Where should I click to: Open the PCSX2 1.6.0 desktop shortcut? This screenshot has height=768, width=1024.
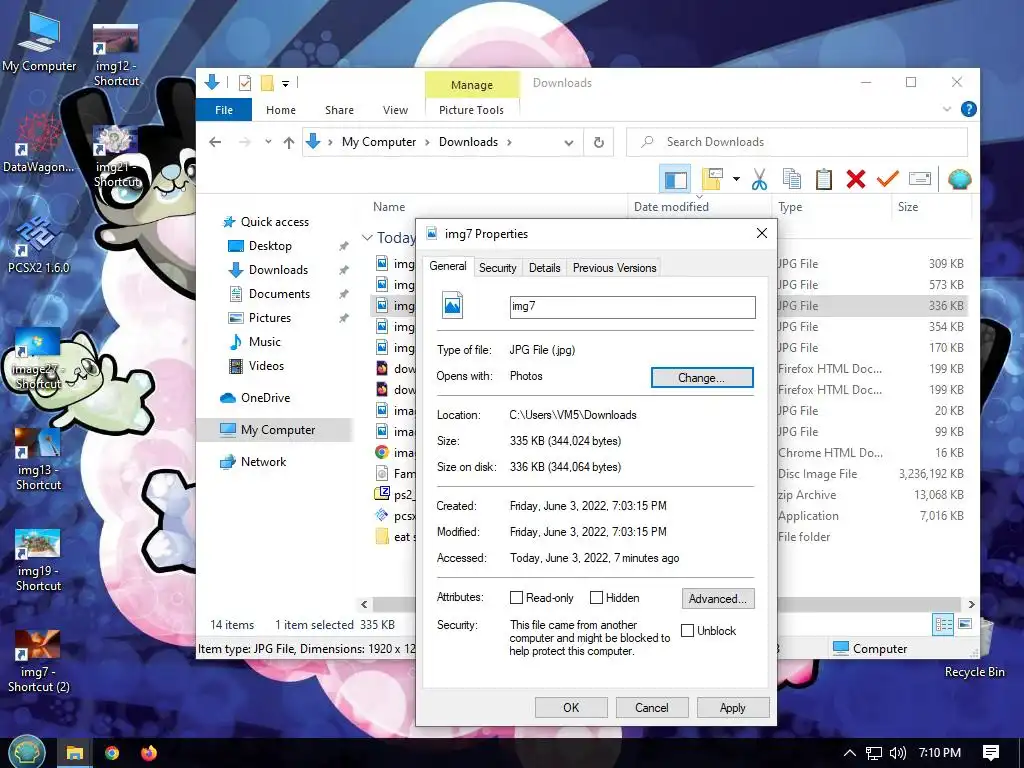pyautogui.click(x=38, y=246)
